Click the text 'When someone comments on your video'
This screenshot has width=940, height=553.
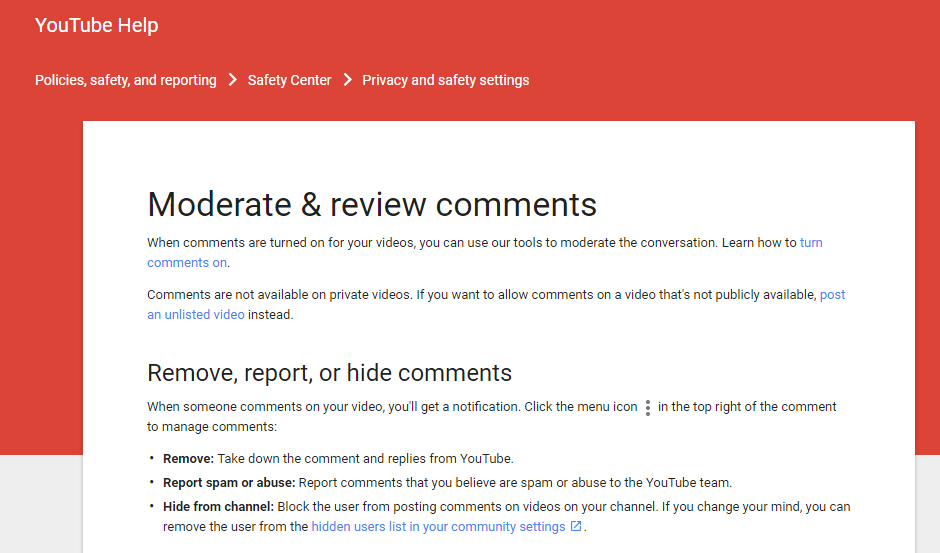[264, 407]
